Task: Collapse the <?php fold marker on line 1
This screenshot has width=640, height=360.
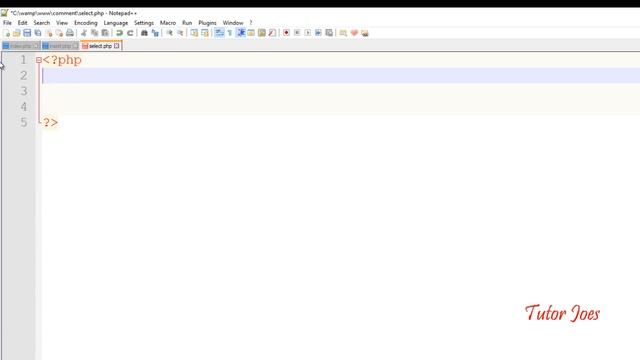Action: click(x=39, y=60)
